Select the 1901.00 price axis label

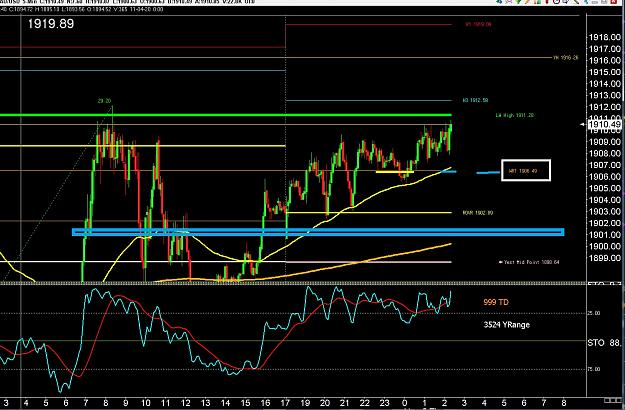coord(605,235)
